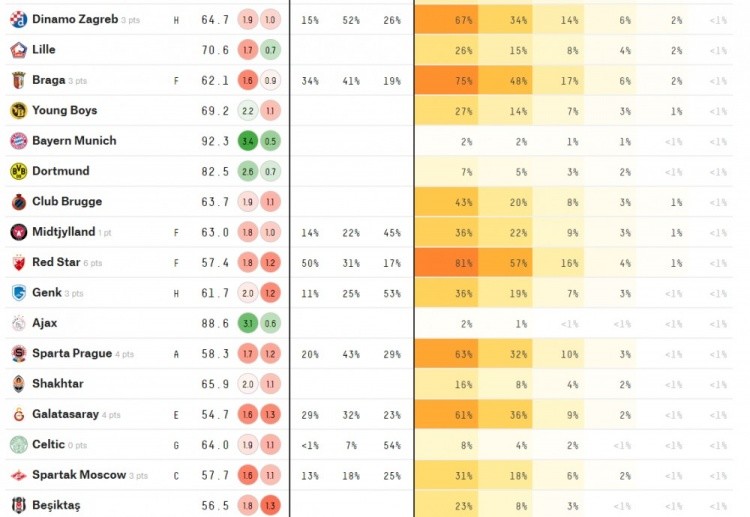Click the Young Boys yellow crest
Image resolution: width=750 pixels, height=517 pixels.
click(19, 110)
